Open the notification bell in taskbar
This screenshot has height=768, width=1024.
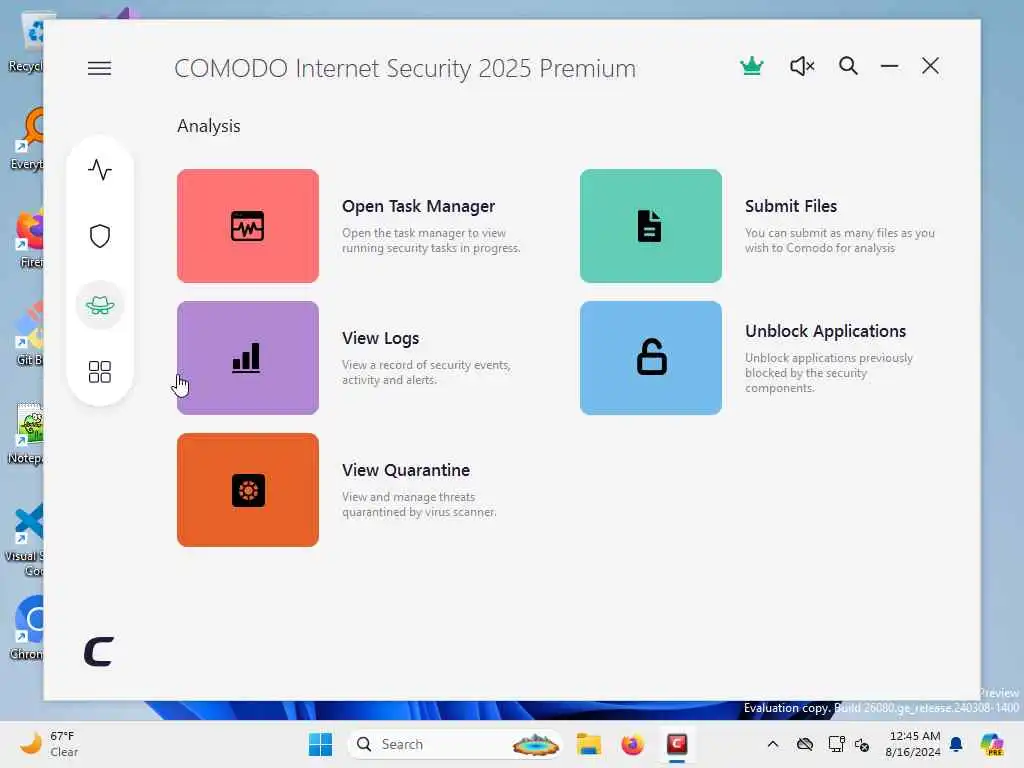956,744
